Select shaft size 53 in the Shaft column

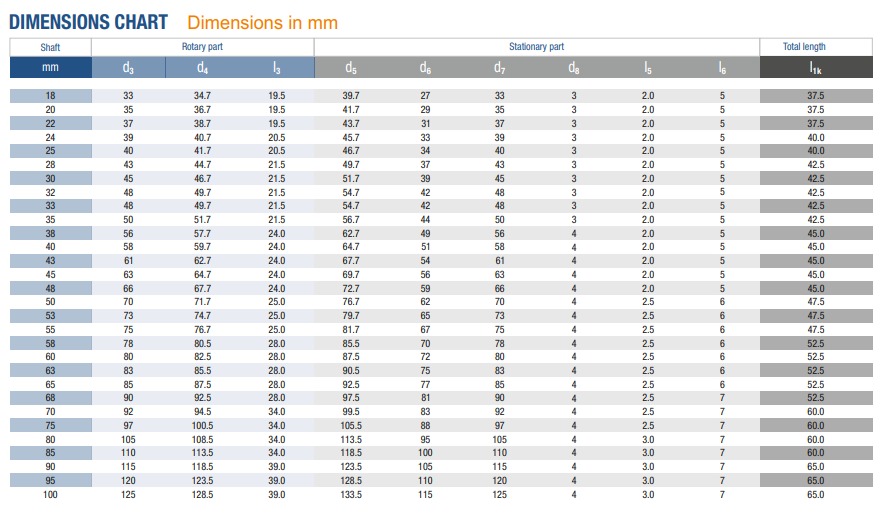pos(50,316)
